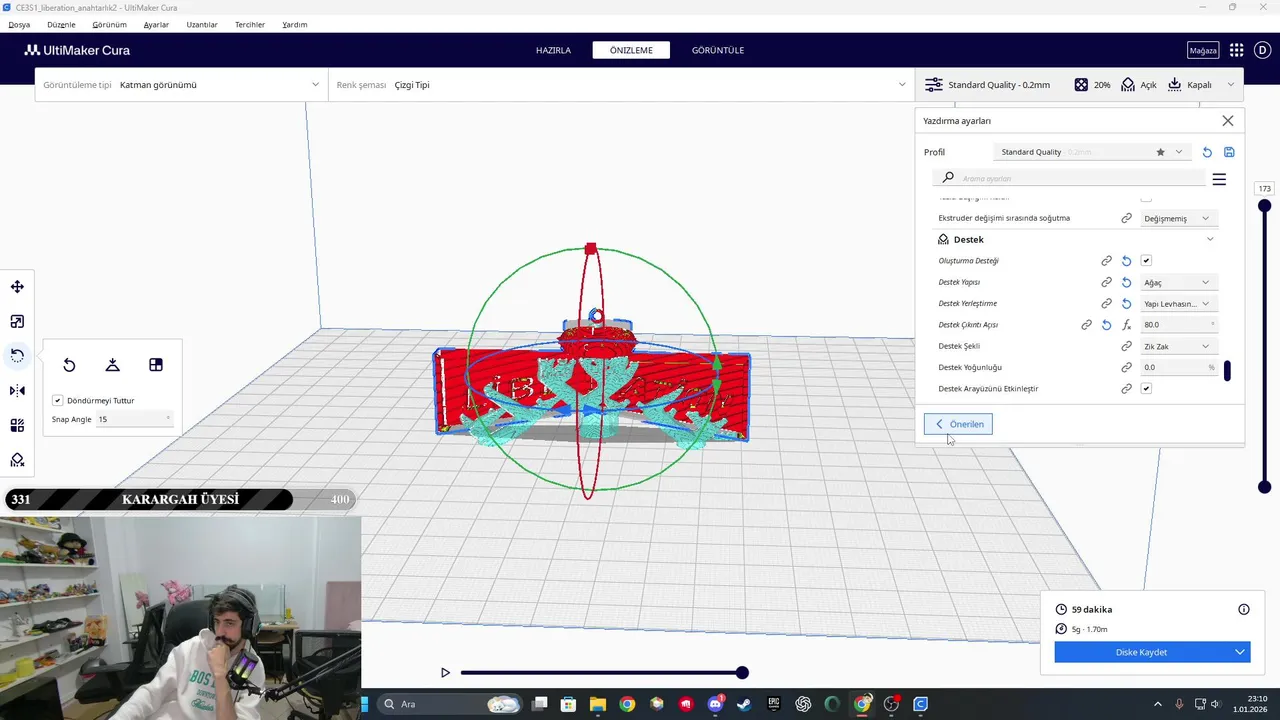Open the Görüntüleme tipi dropdown
This screenshot has width=1280, height=720.
pos(181,85)
